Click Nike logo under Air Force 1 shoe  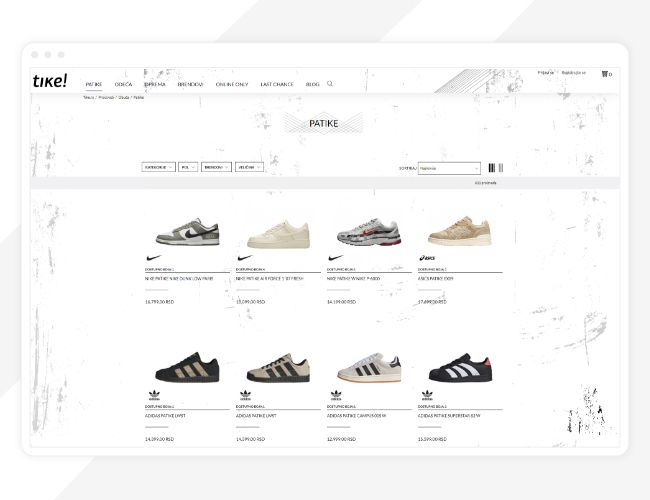[x=245, y=258]
